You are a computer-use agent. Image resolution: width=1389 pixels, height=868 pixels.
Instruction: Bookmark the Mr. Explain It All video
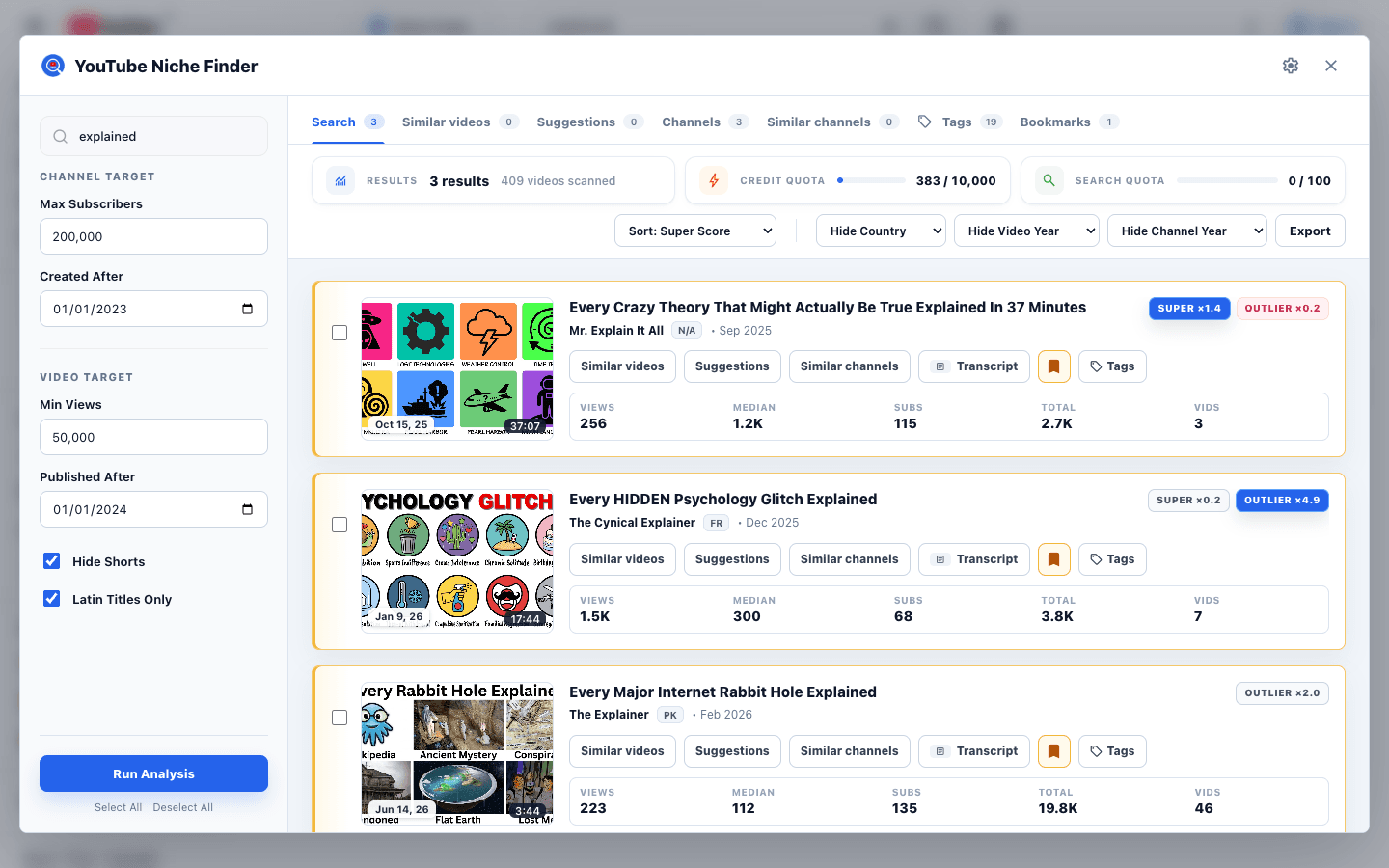[1053, 366]
